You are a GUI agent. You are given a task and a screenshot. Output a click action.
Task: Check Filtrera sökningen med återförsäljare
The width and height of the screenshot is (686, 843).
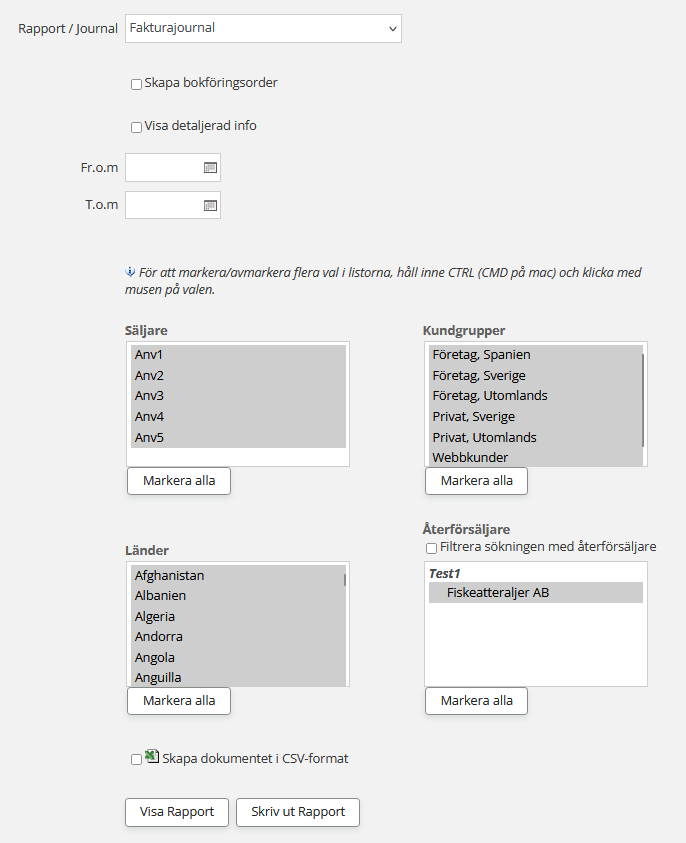point(431,548)
